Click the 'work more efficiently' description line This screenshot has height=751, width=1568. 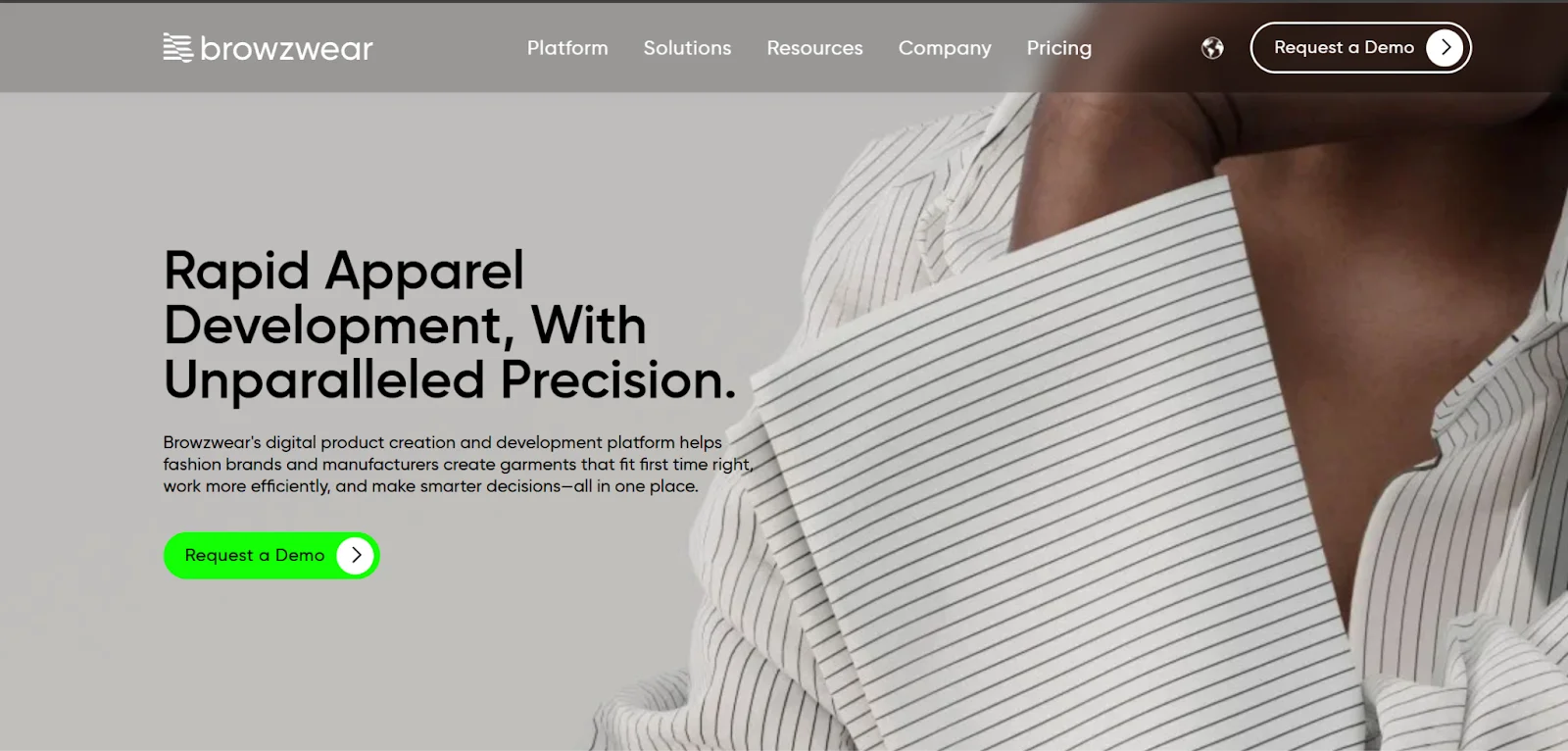point(431,486)
